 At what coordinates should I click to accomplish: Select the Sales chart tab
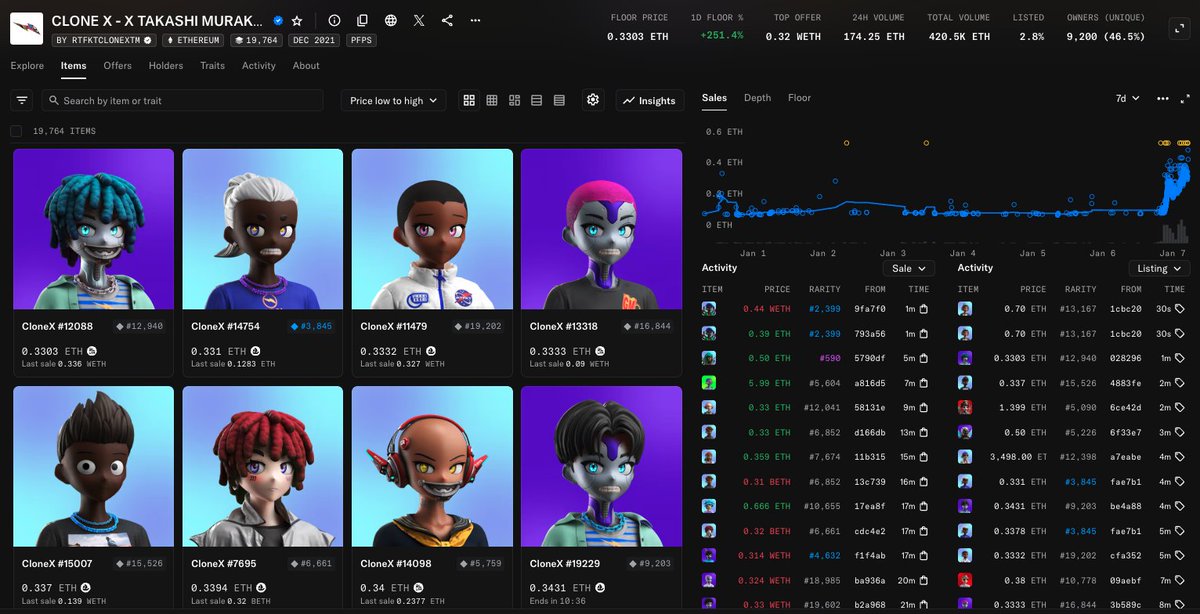coord(714,98)
